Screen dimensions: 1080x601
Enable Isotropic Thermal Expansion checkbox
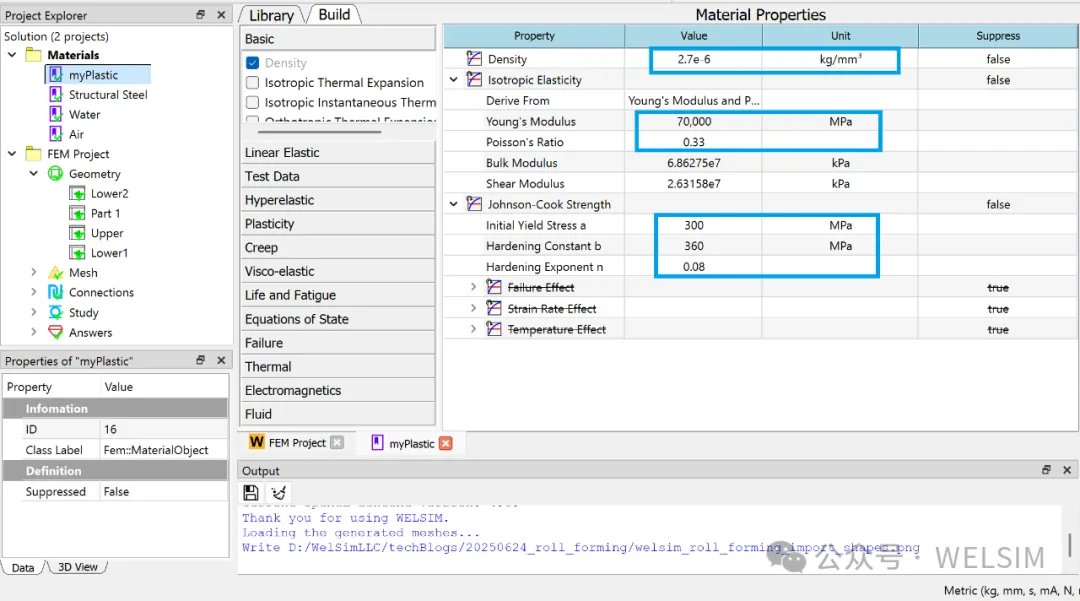253,83
